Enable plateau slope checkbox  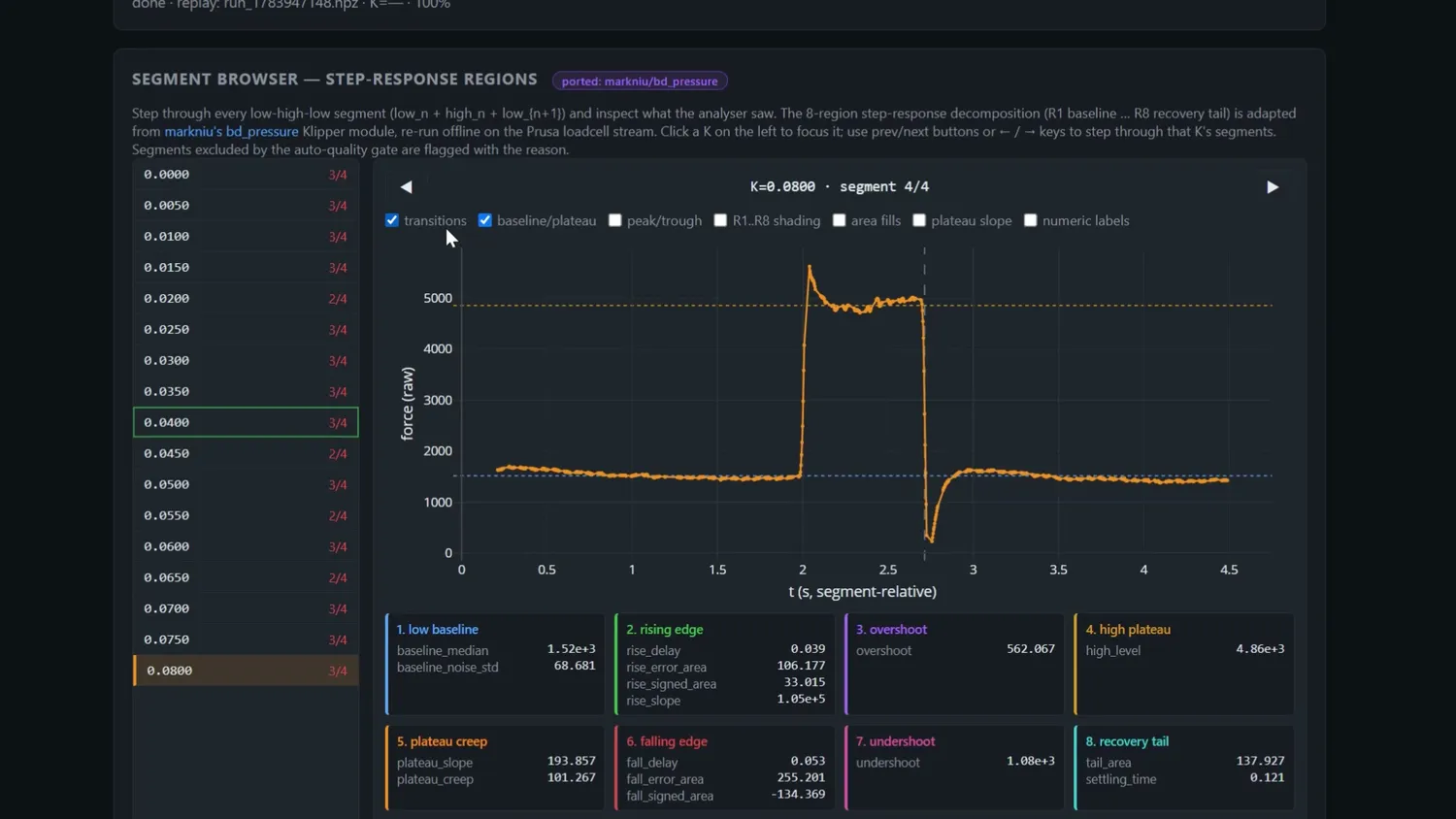[919, 220]
